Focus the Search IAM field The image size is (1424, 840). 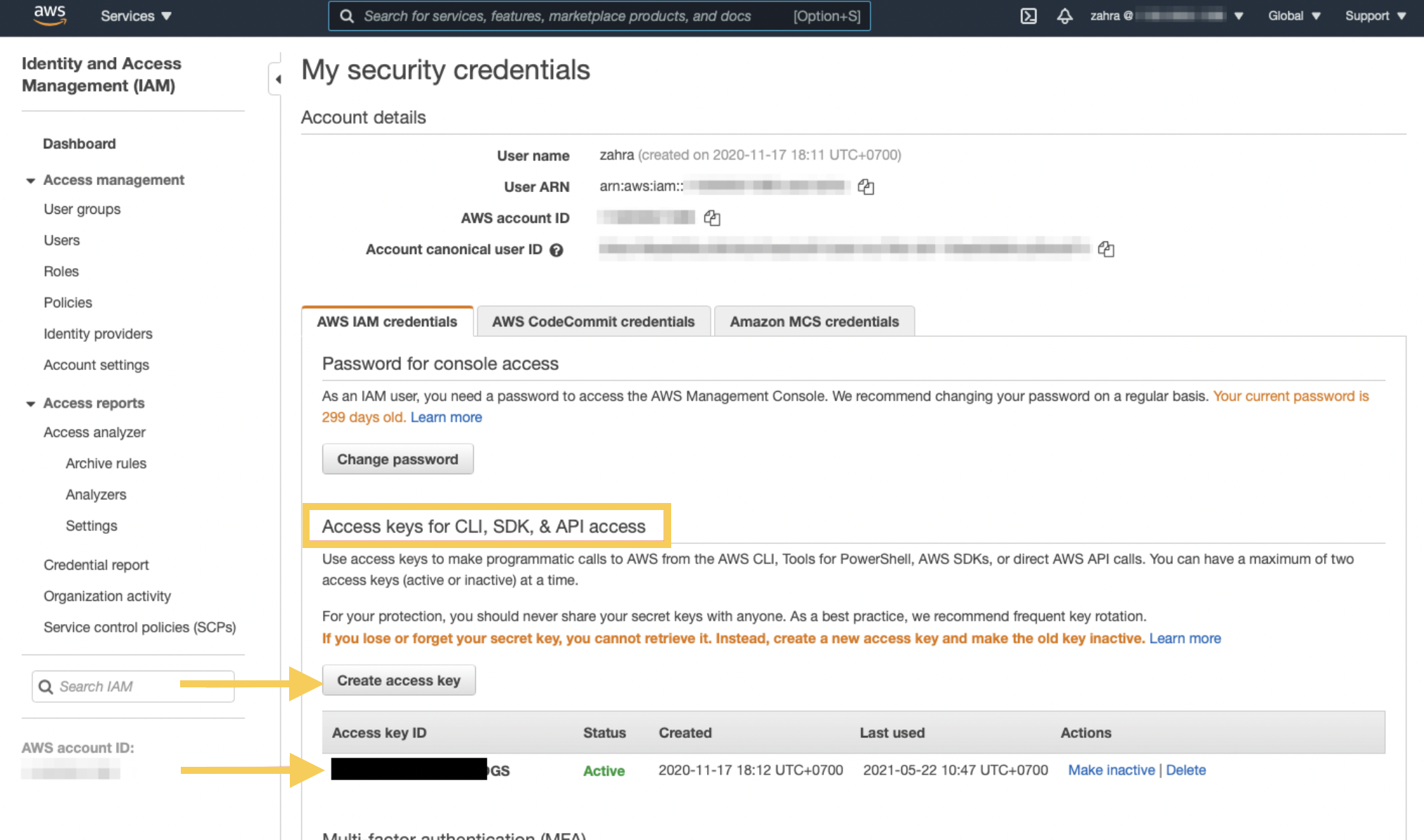point(133,687)
